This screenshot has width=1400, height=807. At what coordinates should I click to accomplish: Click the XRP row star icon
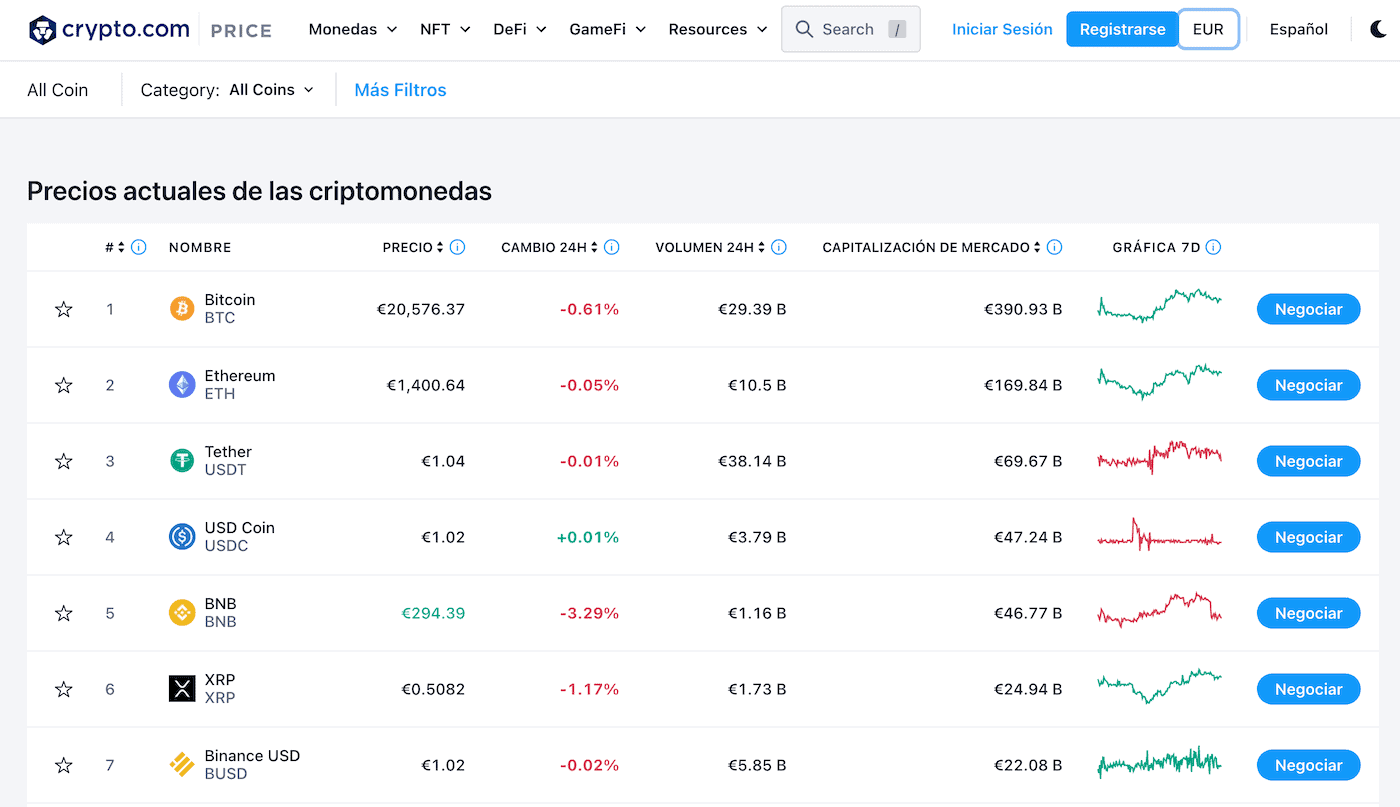(x=64, y=689)
